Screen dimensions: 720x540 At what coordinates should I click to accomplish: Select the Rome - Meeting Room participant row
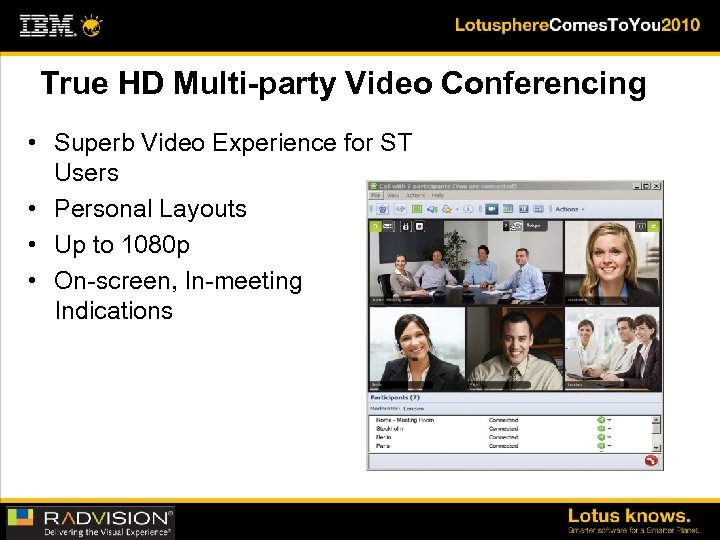[x=512, y=420]
